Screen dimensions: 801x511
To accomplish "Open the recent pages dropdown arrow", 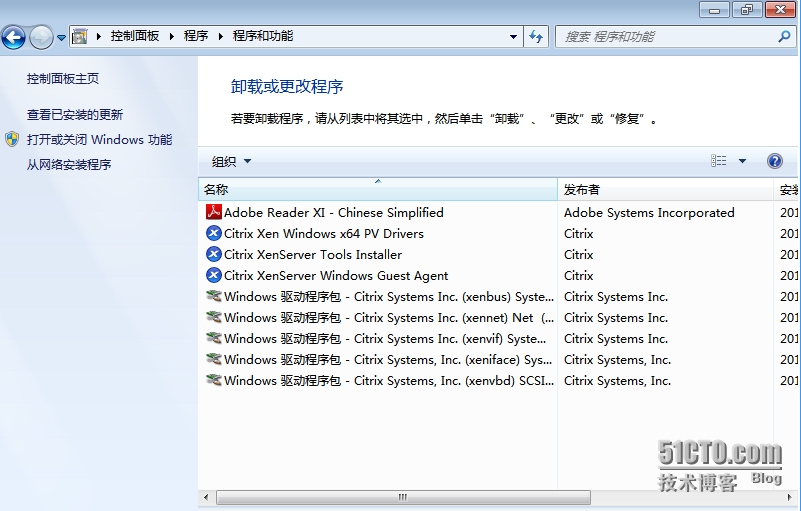I will point(61,37).
